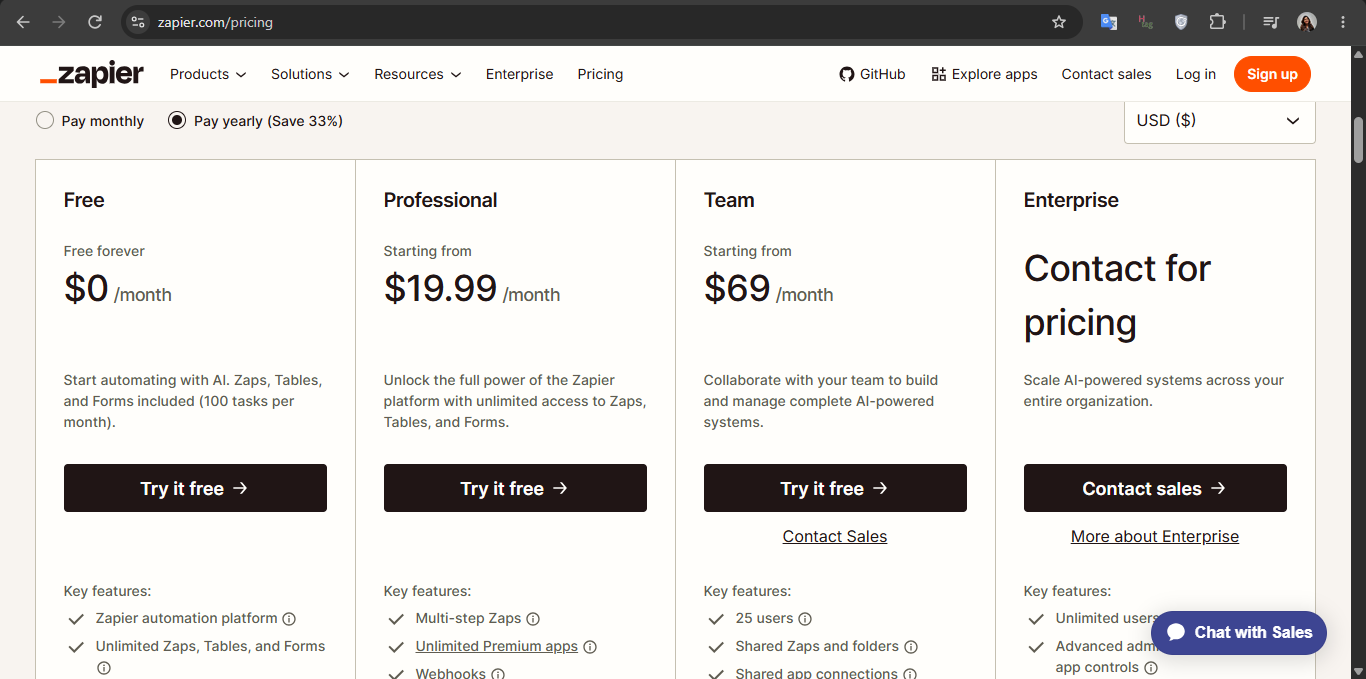Show info icon for Multi-step Zaps
The width and height of the screenshot is (1366, 679).
point(533,619)
